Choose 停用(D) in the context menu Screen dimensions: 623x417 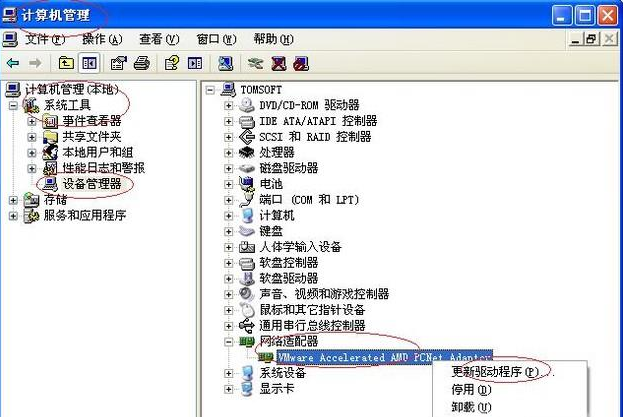click(x=471, y=390)
